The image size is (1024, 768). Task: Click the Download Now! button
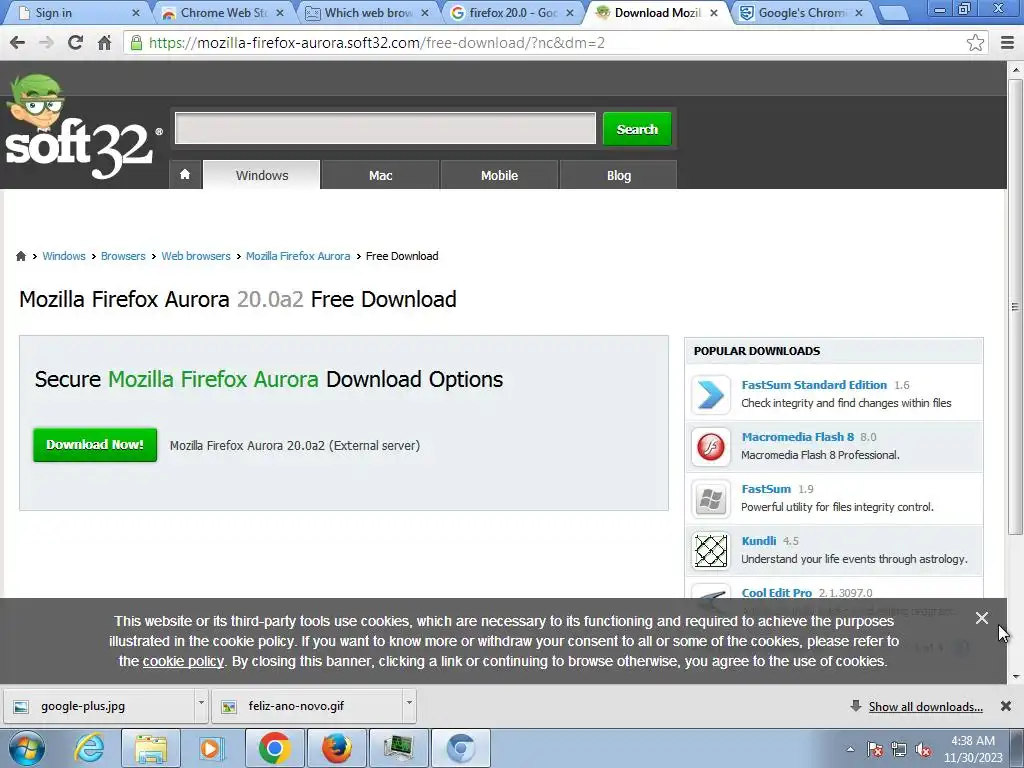(x=95, y=445)
